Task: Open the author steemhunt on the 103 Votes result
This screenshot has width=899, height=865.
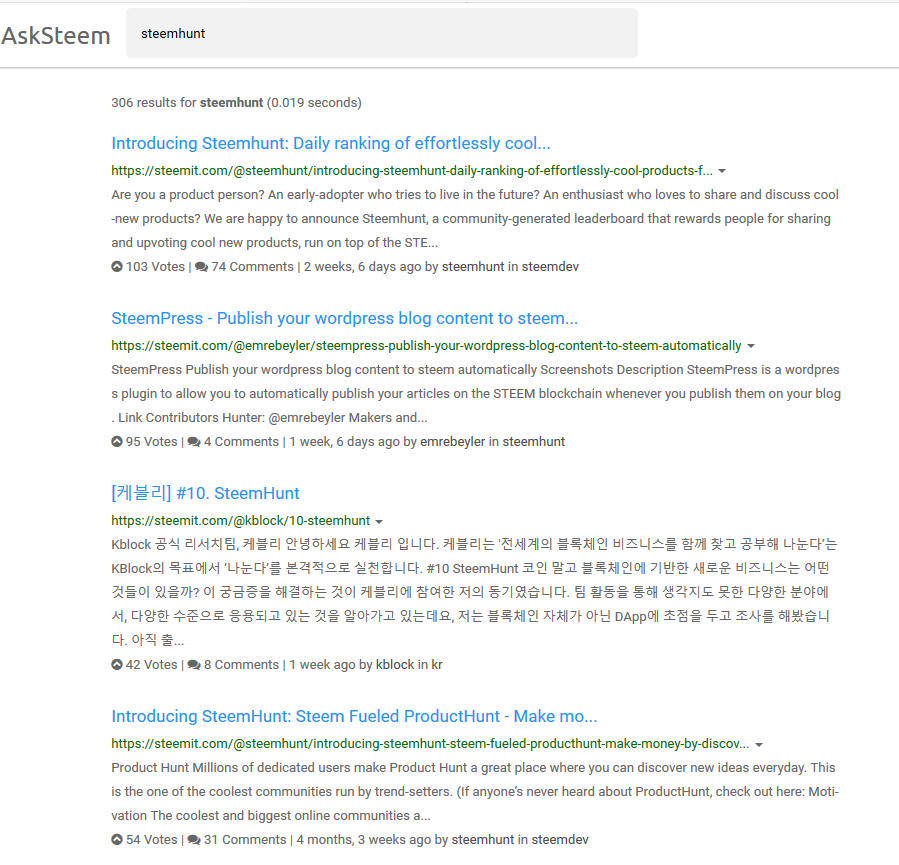Action: pyautogui.click(x=473, y=267)
